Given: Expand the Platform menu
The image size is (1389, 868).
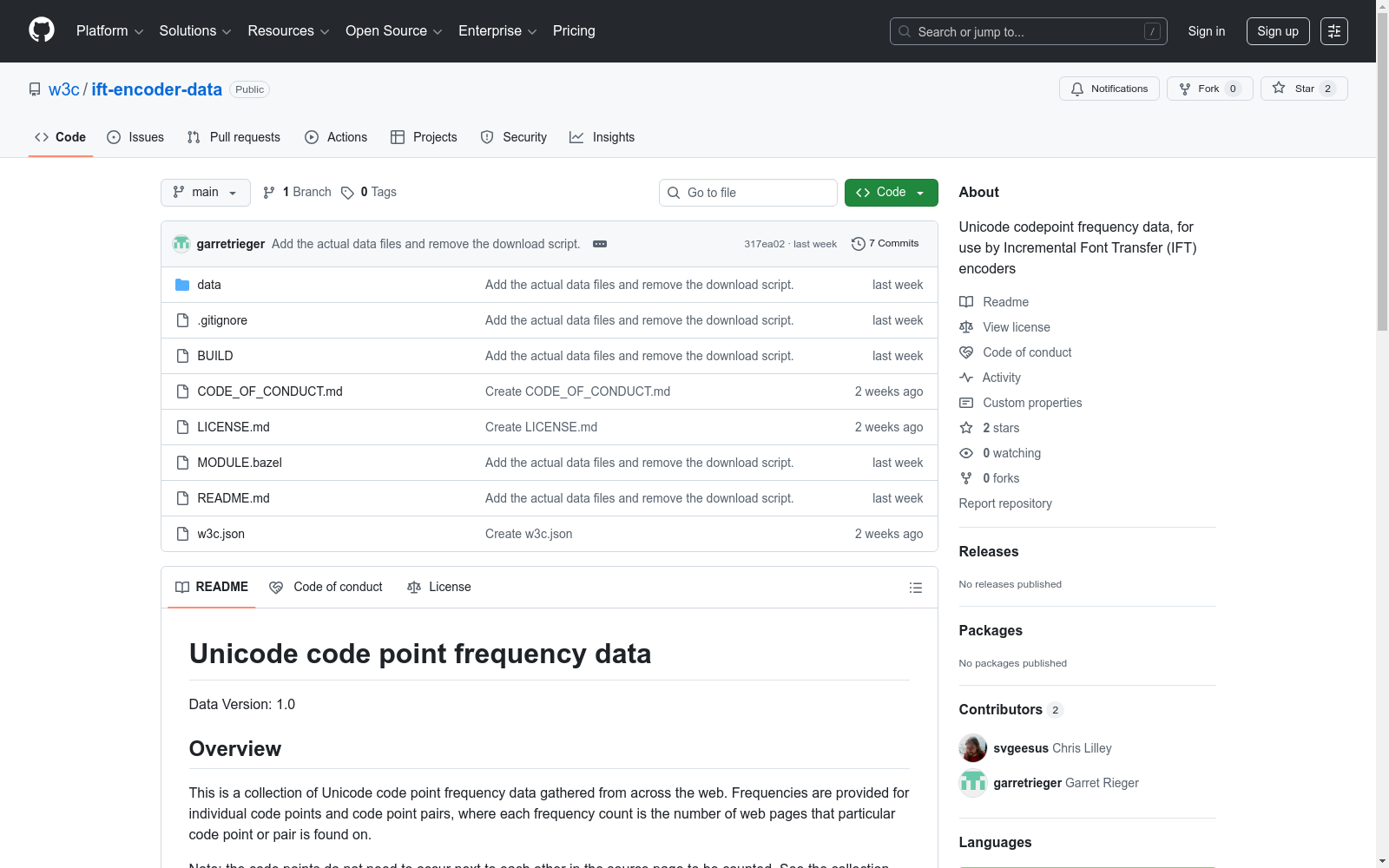Looking at the screenshot, I should pyautogui.click(x=110, y=31).
